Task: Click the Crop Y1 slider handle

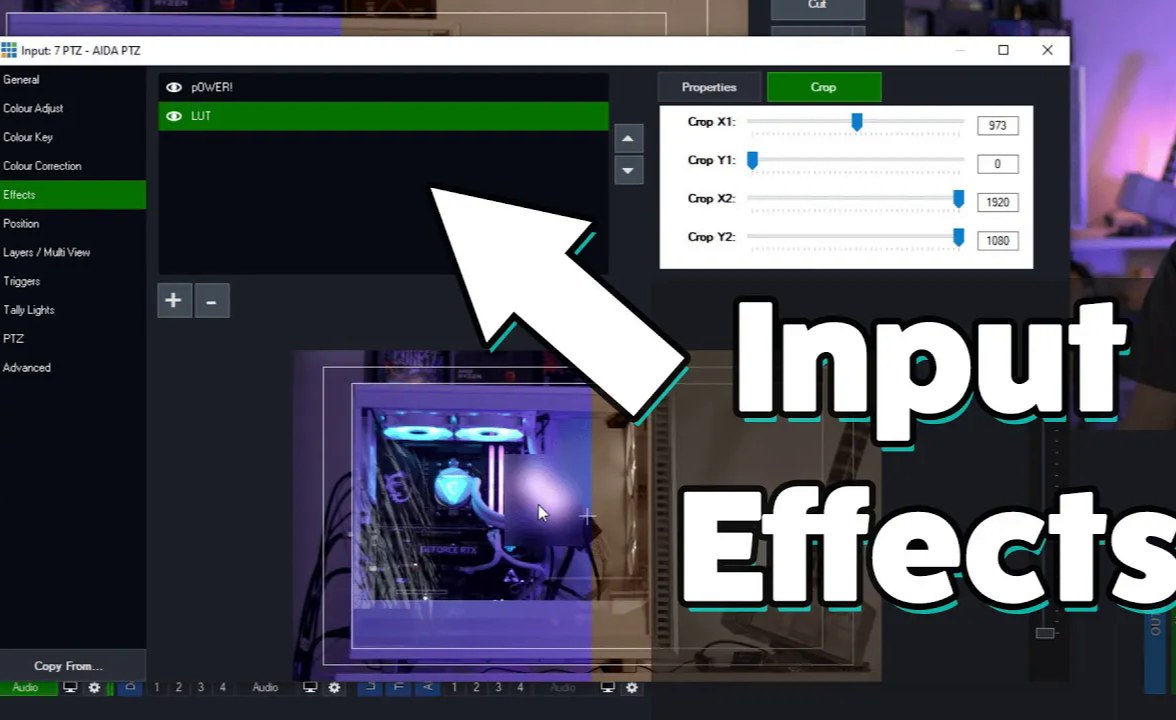Action: pos(752,160)
